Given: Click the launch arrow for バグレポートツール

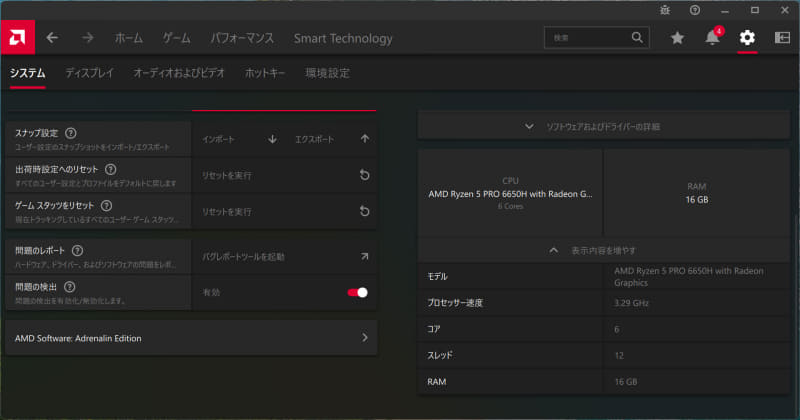Looking at the screenshot, I should coord(364,257).
